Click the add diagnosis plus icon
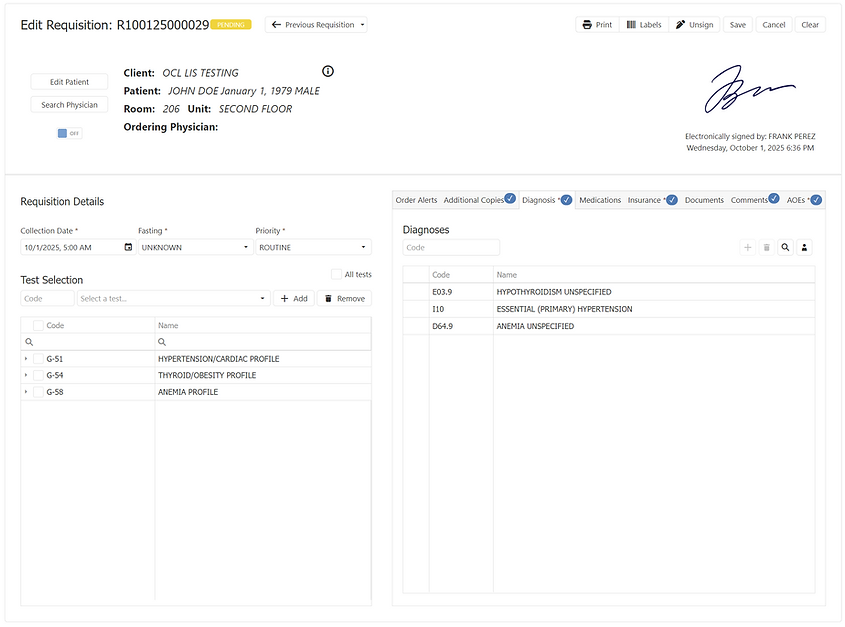The image size is (845, 627). 747,247
